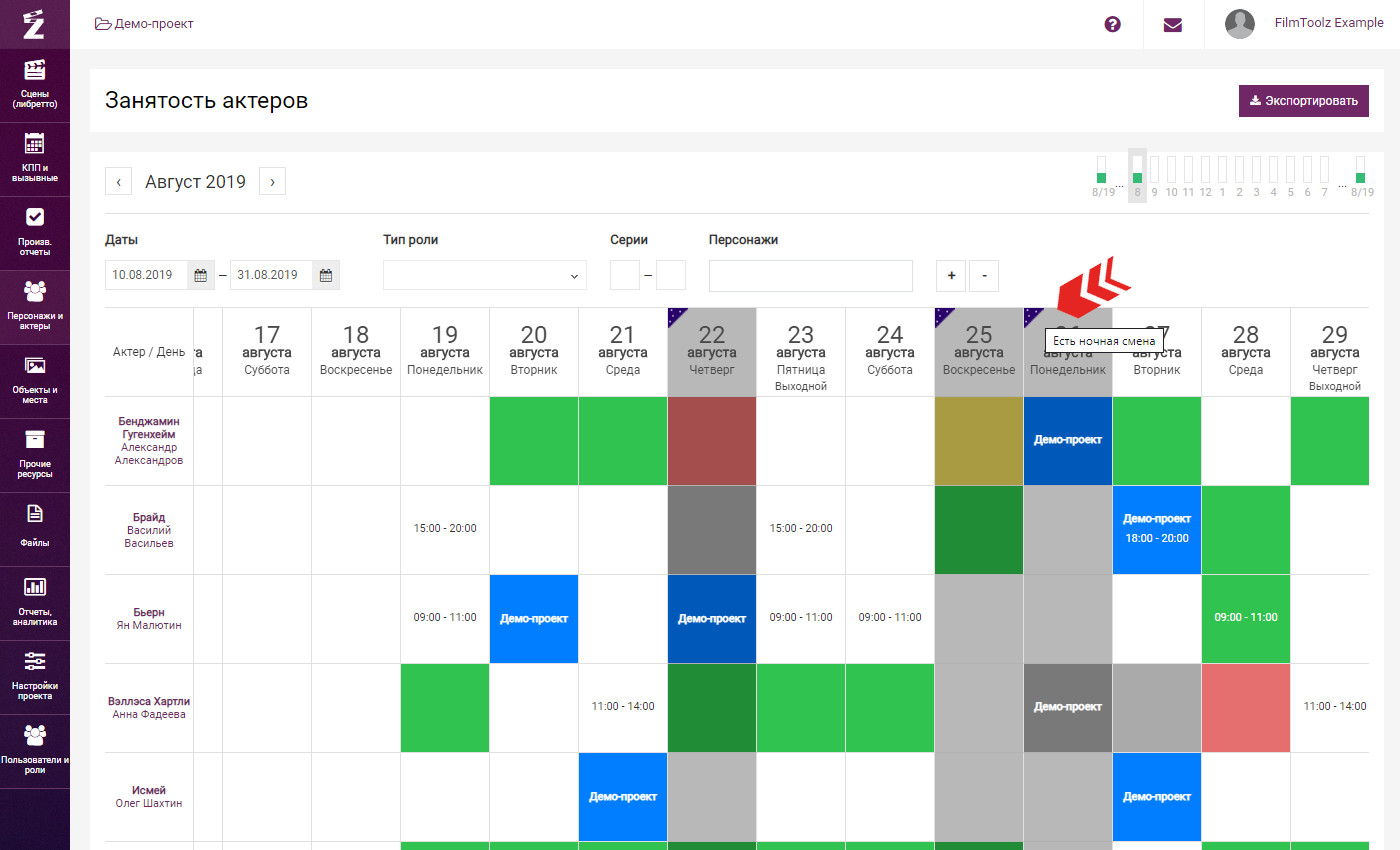Expand the Тип роли dropdown
This screenshot has height=850, width=1400.
coord(485,275)
